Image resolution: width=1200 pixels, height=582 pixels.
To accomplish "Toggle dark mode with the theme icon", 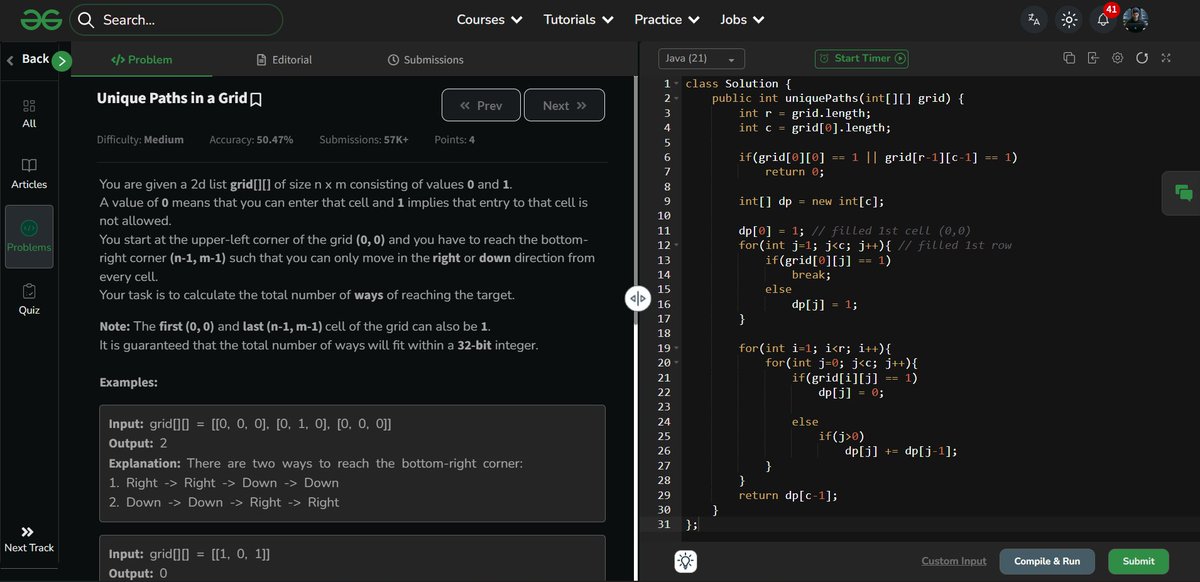I will tap(1068, 19).
